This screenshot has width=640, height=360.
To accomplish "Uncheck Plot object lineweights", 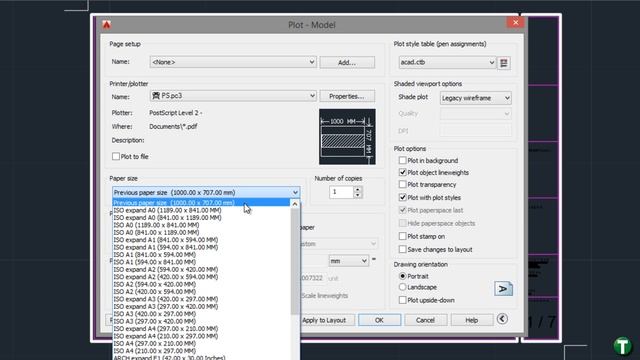I will [402, 173].
